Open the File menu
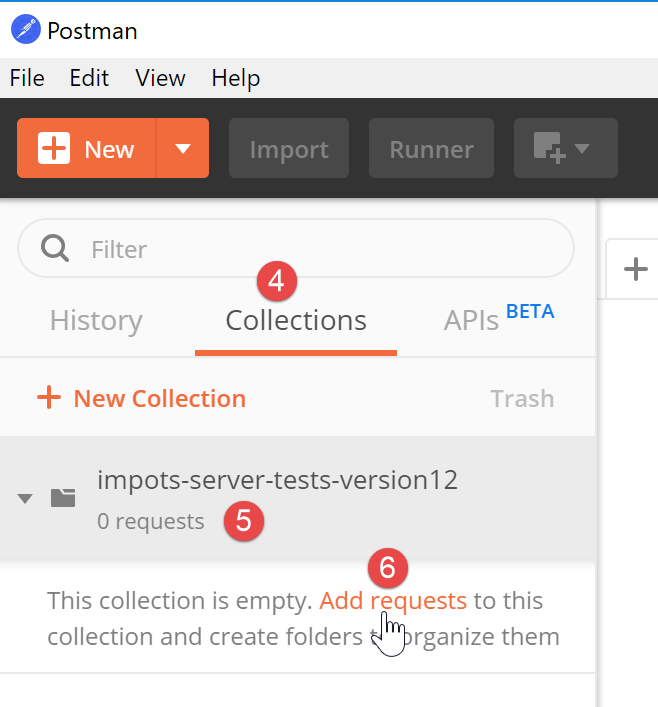The height and width of the screenshot is (707, 658). (27, 78)
